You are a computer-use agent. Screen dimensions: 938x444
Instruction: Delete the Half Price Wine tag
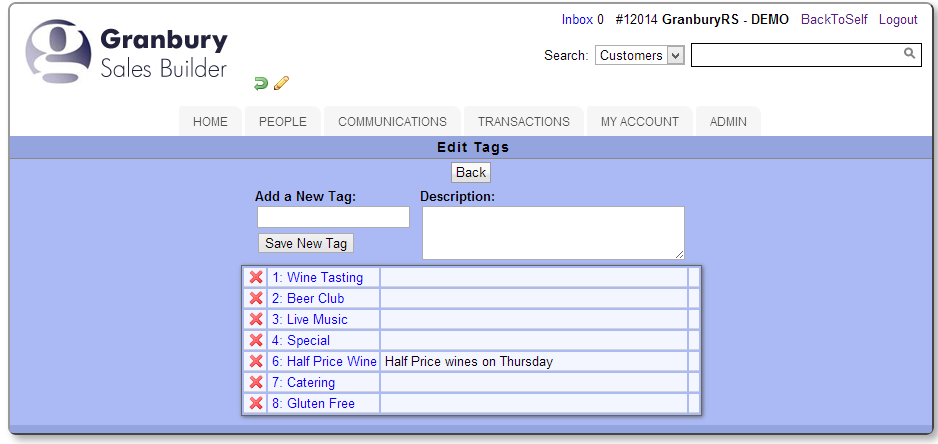click(256, 362)
